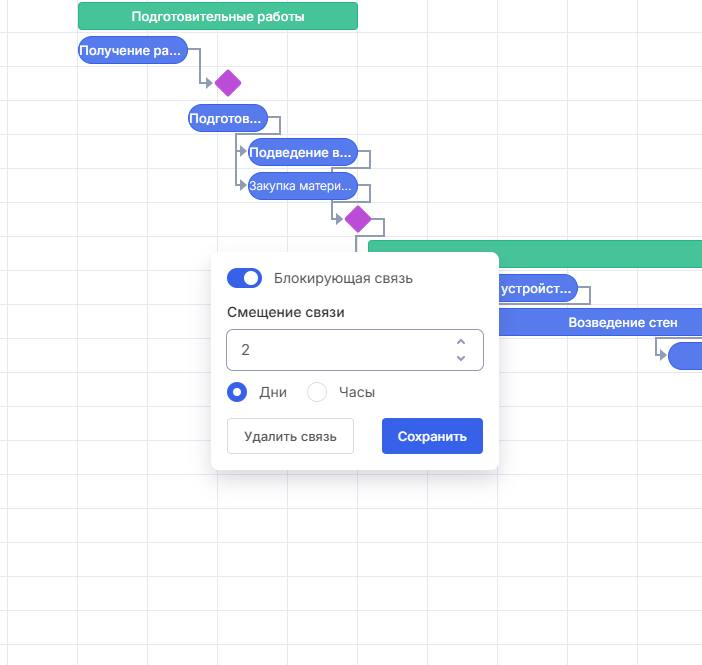
Task: Click the Сохранить button
Action: 432,436
